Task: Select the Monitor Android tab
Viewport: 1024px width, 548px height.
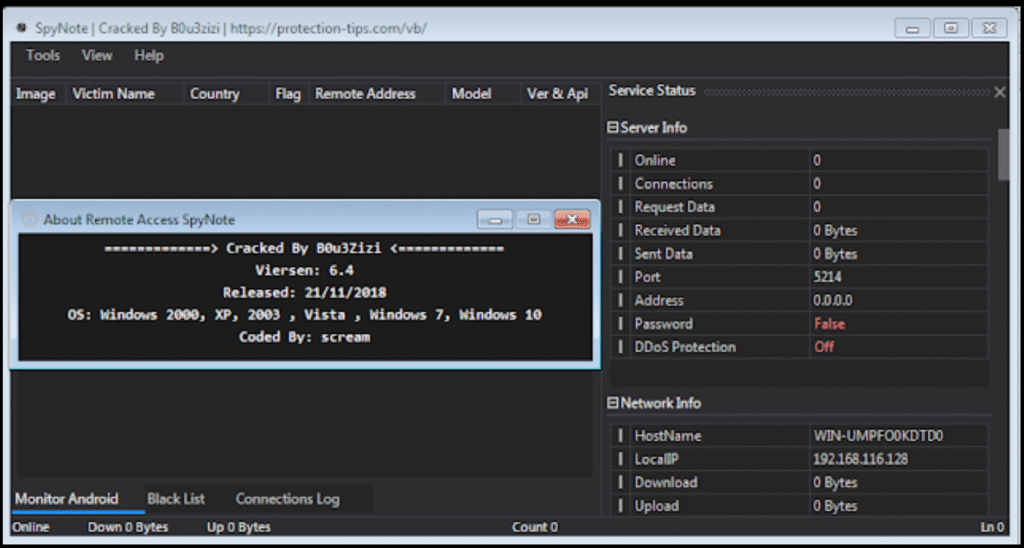Action: 66,498
